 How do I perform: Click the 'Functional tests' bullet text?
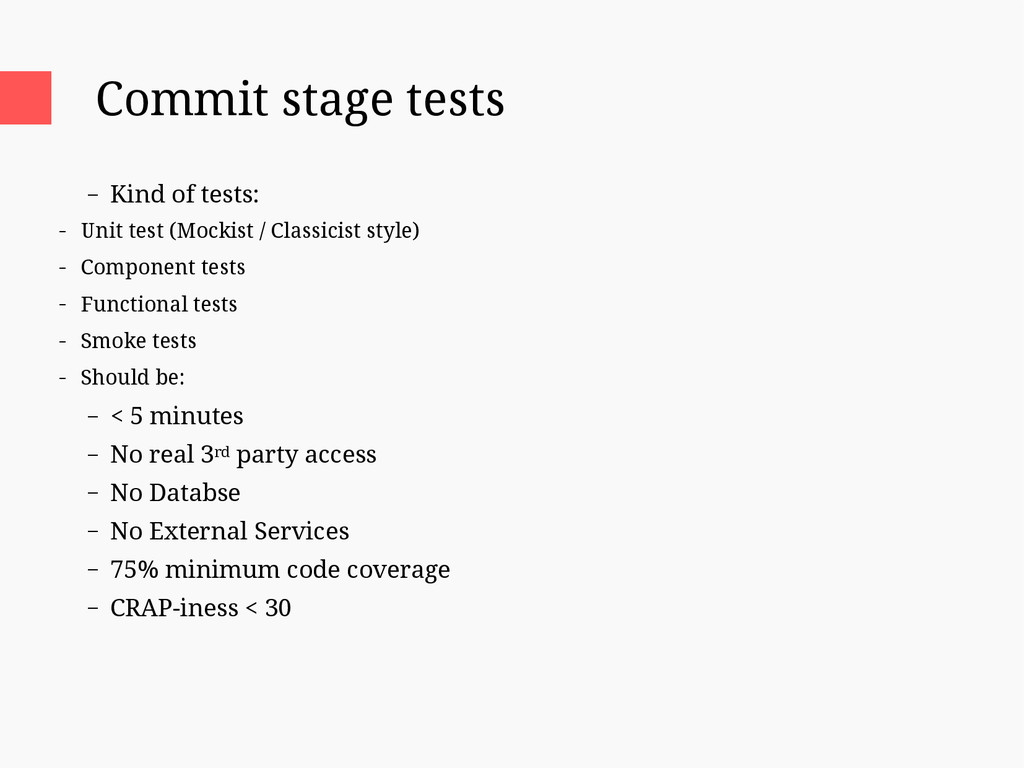pyautogui.click(x=159, y=304)
